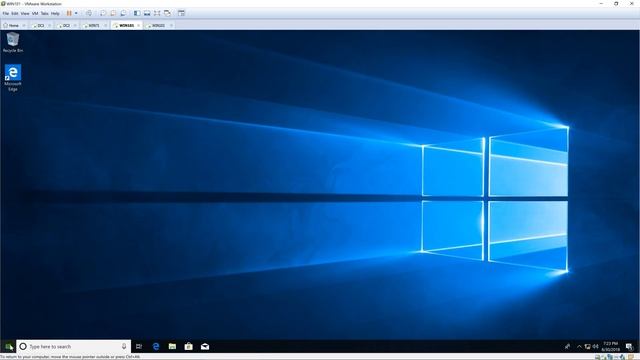Close the active WIN101 tab
The width and height of the screenshot is (640, 360).
click(x=138, y=25)
